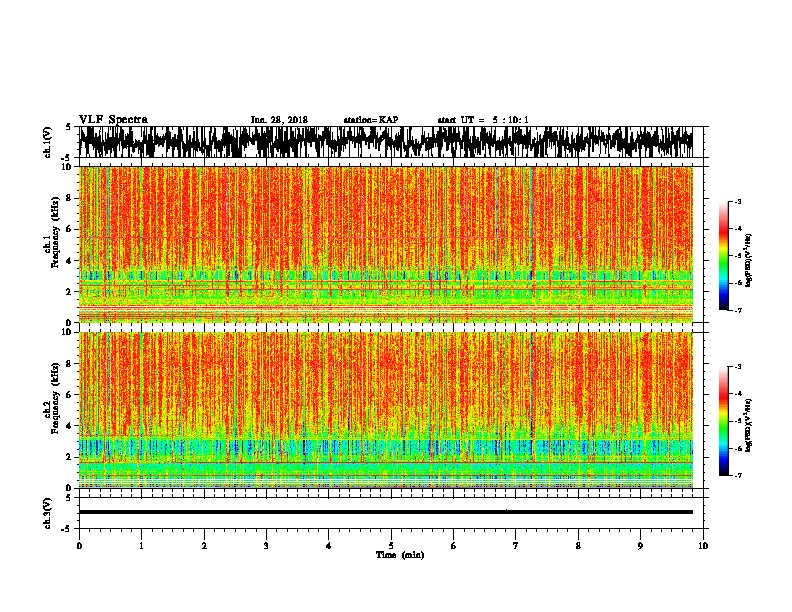Click the ch.1 voltage waveform trace

pyautogui.click(x=386, y=142)
